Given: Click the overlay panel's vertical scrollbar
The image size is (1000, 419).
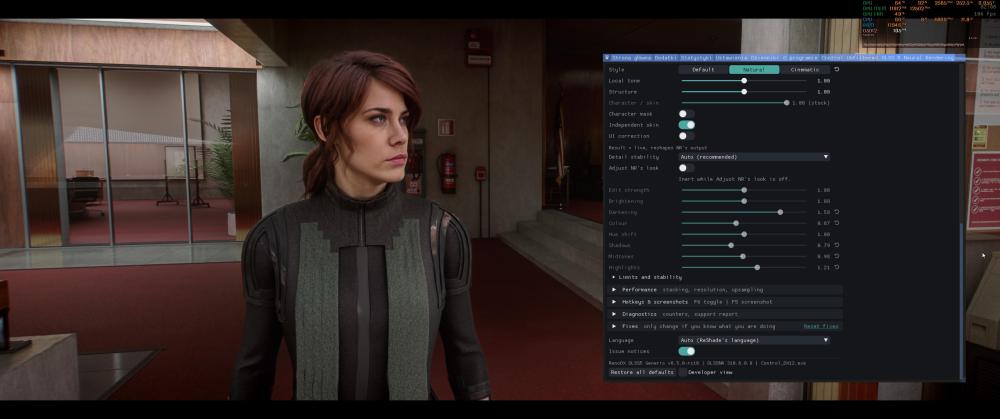Looking at the screenshot, I should coord(962,300).
